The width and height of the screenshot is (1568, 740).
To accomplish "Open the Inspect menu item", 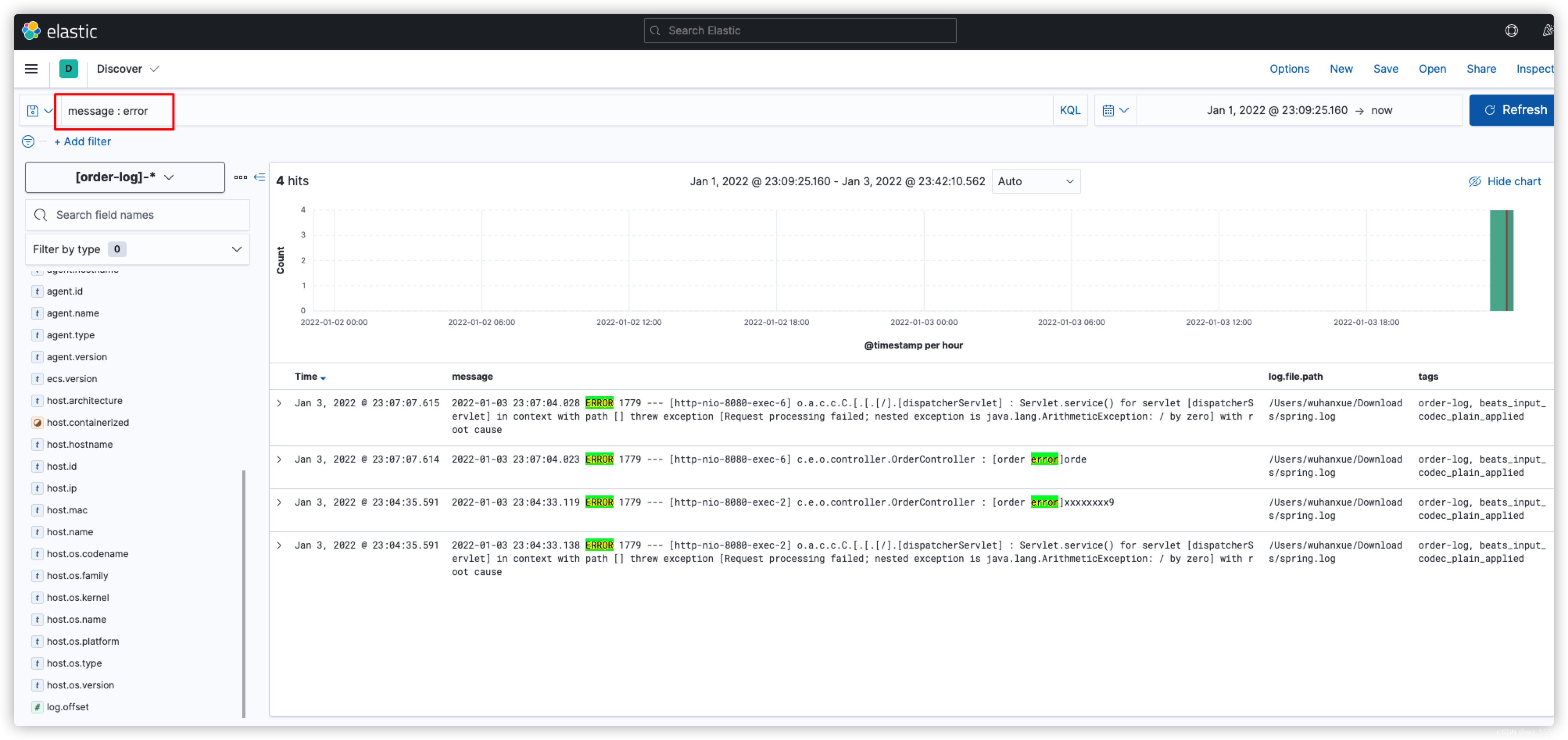I will 1534,69.
